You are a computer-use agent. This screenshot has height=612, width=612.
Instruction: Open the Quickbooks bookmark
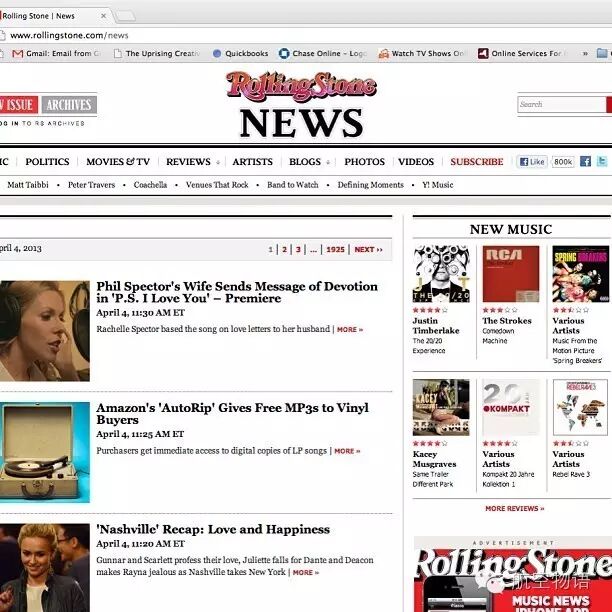click(240, 53)
